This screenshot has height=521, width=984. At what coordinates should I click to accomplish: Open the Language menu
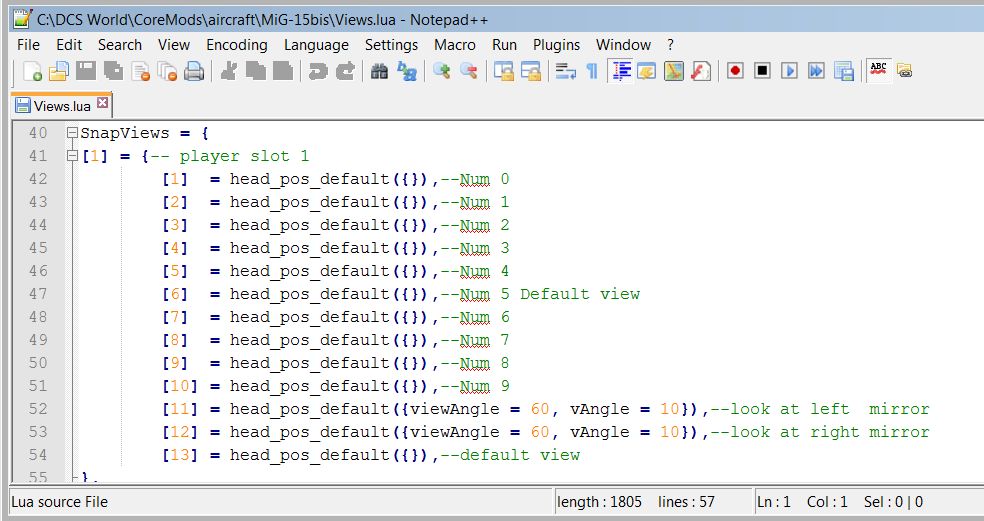click(x=316, y=45)
